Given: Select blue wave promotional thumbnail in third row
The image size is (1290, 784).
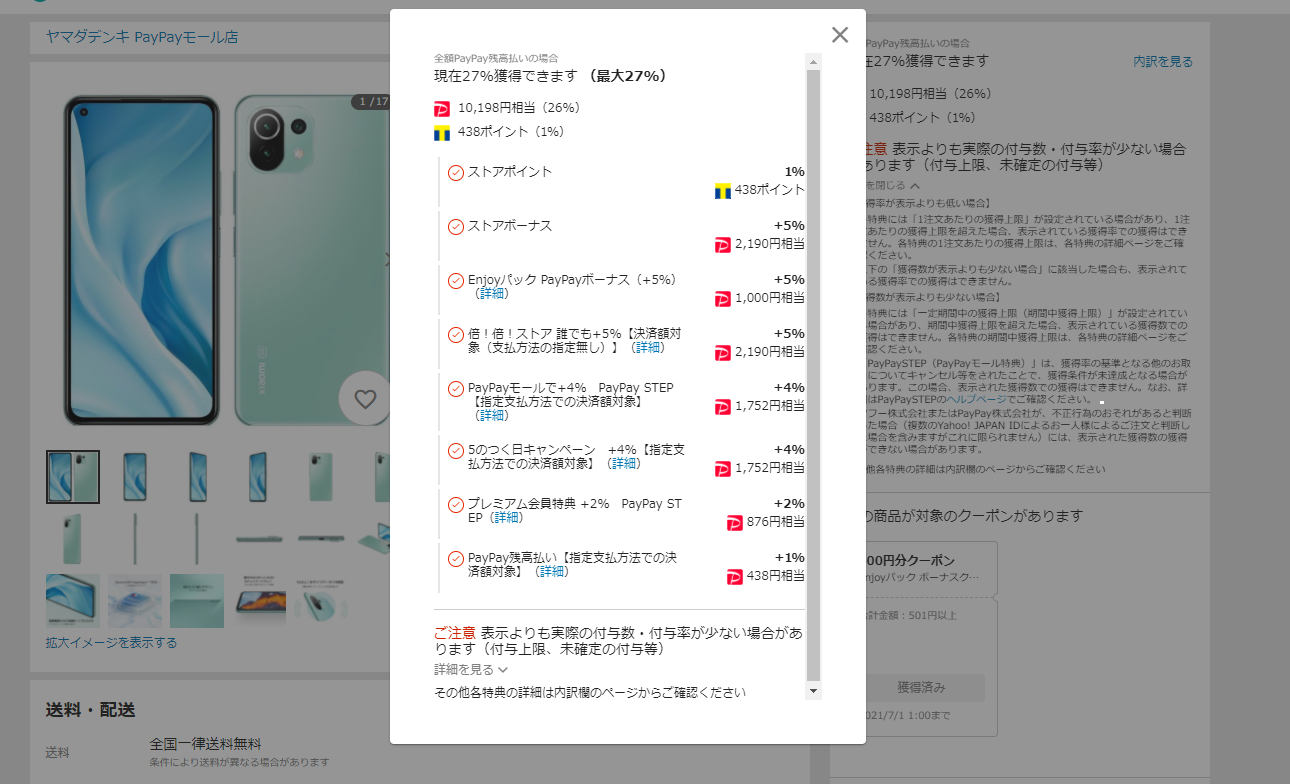Looking at the screenshot, I should tap(135, 601).
